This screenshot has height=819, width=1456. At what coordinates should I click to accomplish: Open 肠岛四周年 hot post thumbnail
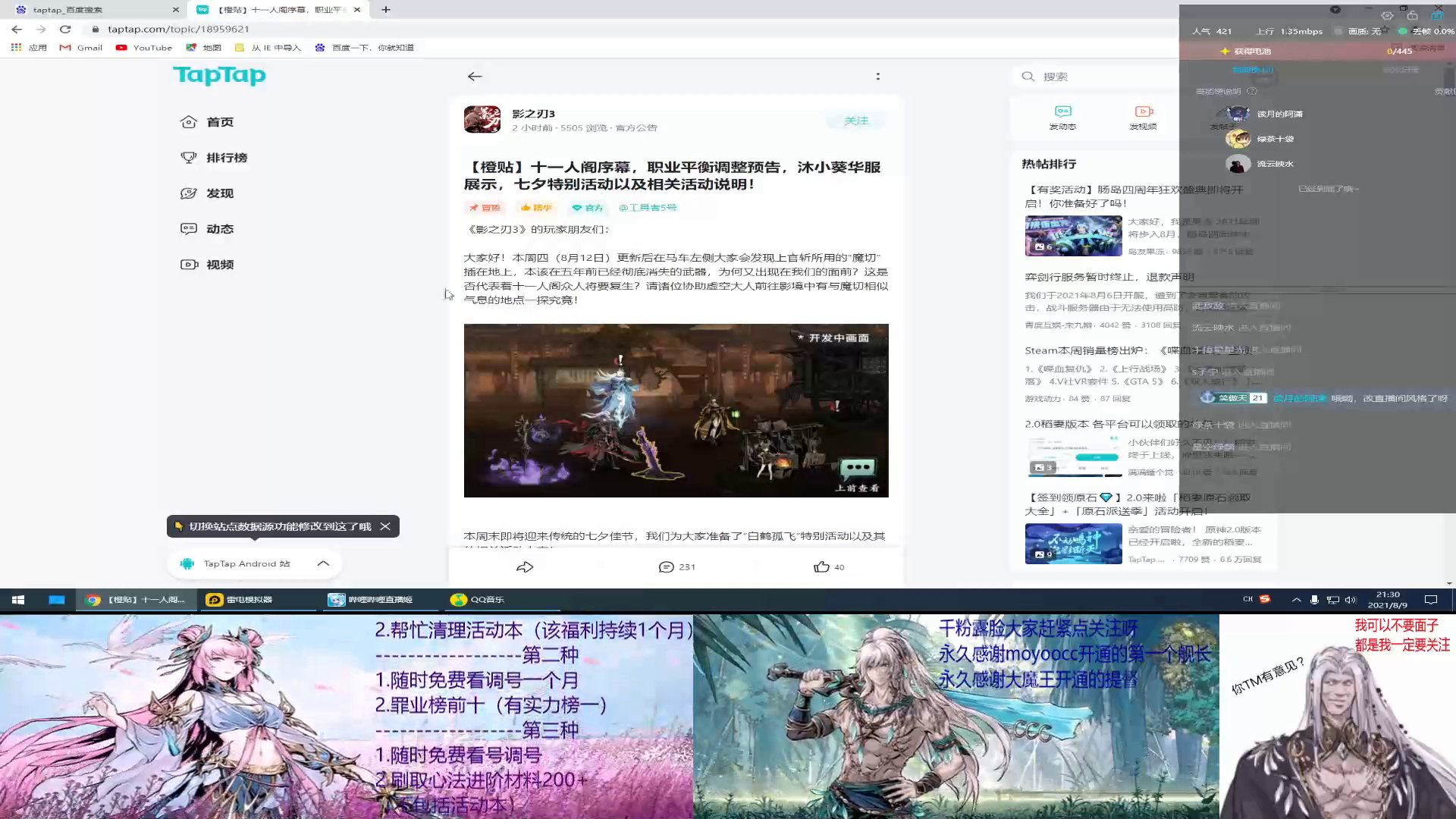pos(1073,236)
